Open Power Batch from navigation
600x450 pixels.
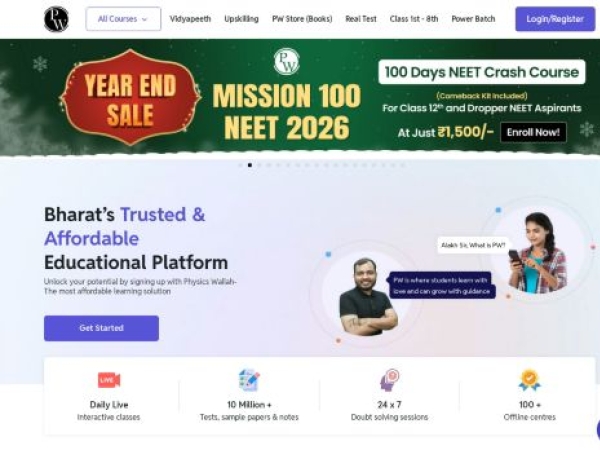[x=473, y=19]
